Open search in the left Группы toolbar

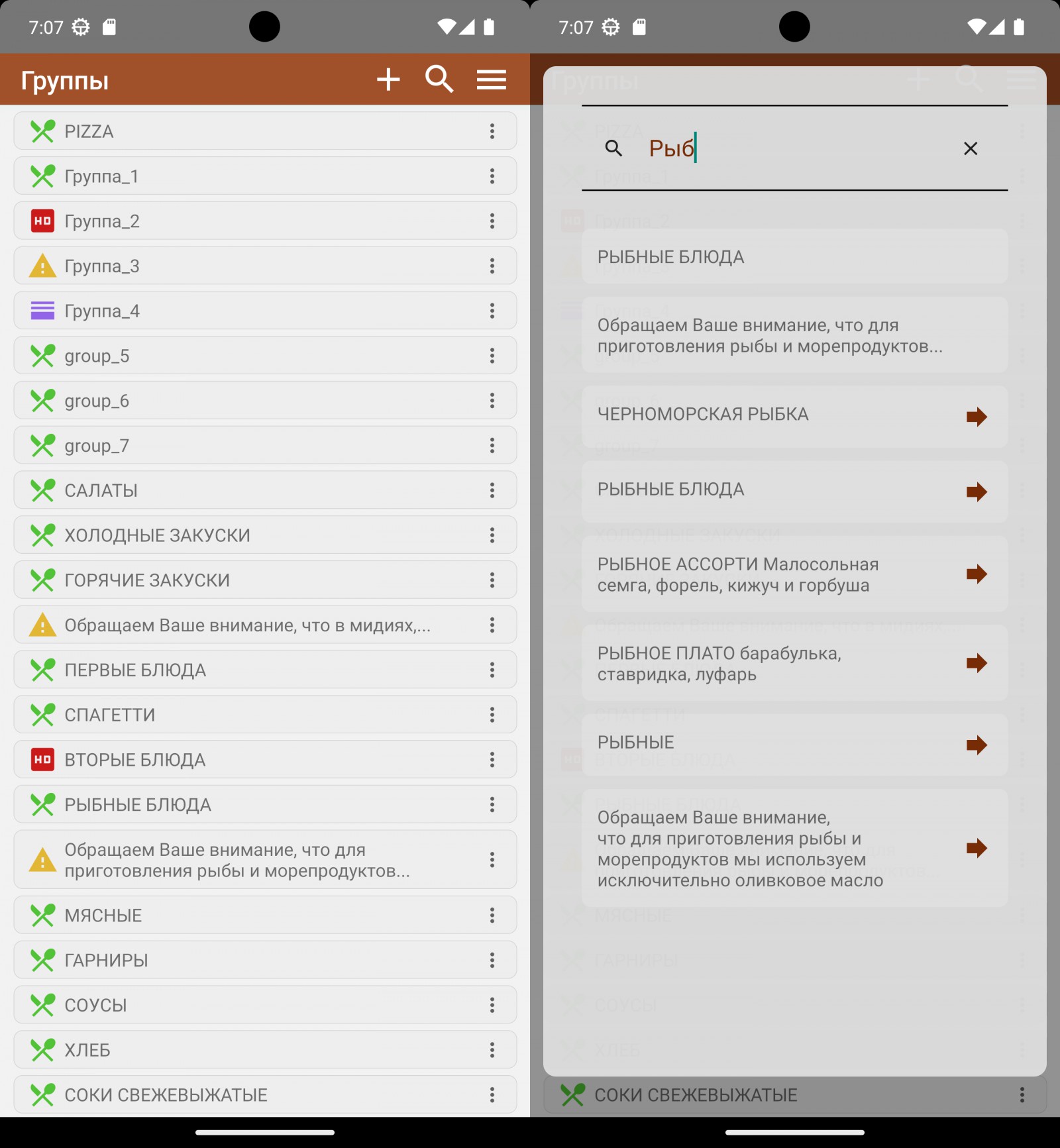[439, 80]
